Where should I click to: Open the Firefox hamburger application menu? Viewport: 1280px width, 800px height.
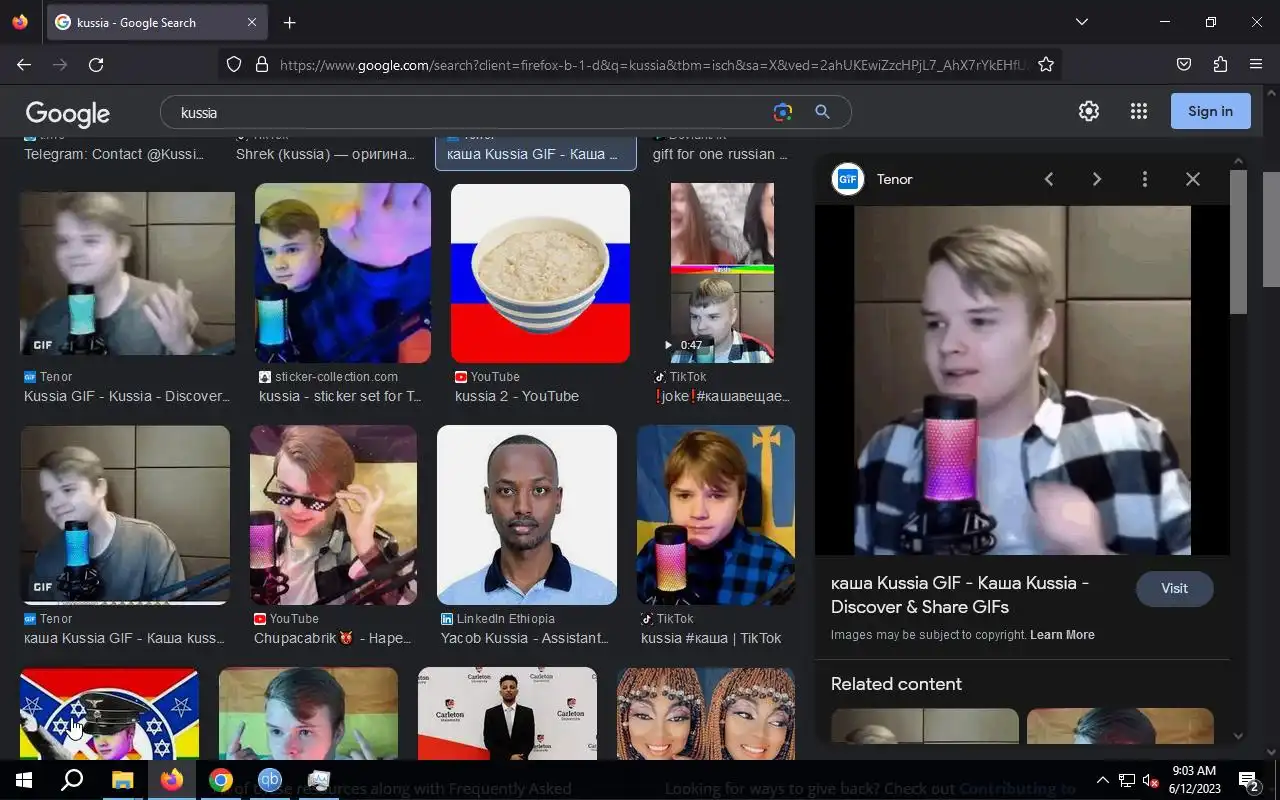pos(1256,64)
